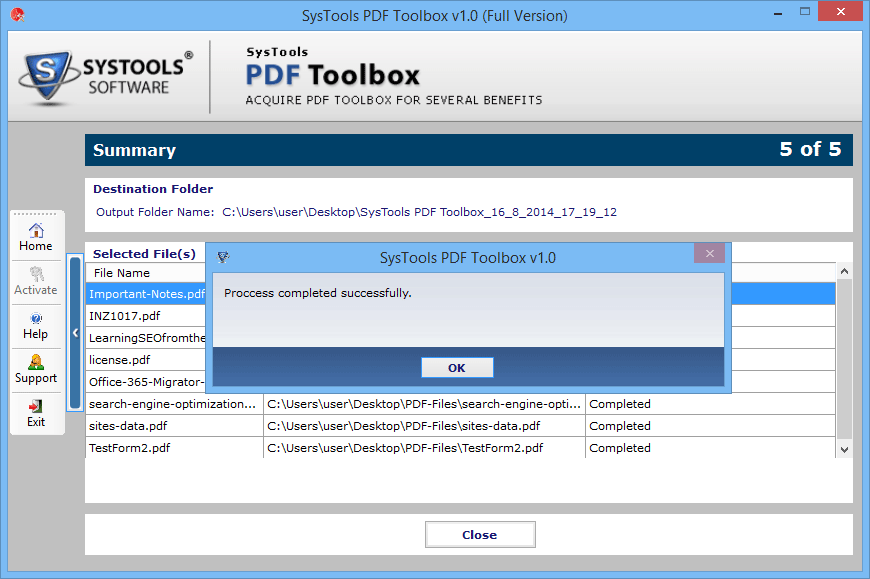Click the scroll down arrow of the file list
870x579 pixels.
click(844, 450)
